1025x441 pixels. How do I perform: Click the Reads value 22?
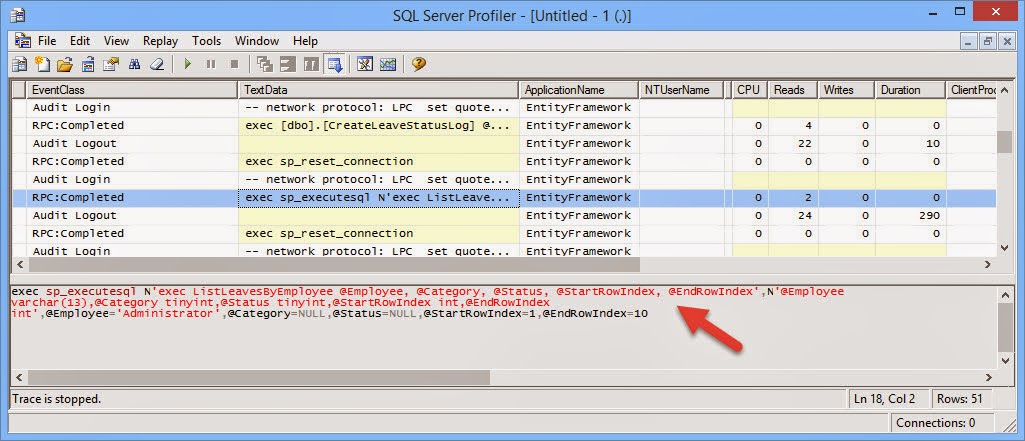click(805, 144)
